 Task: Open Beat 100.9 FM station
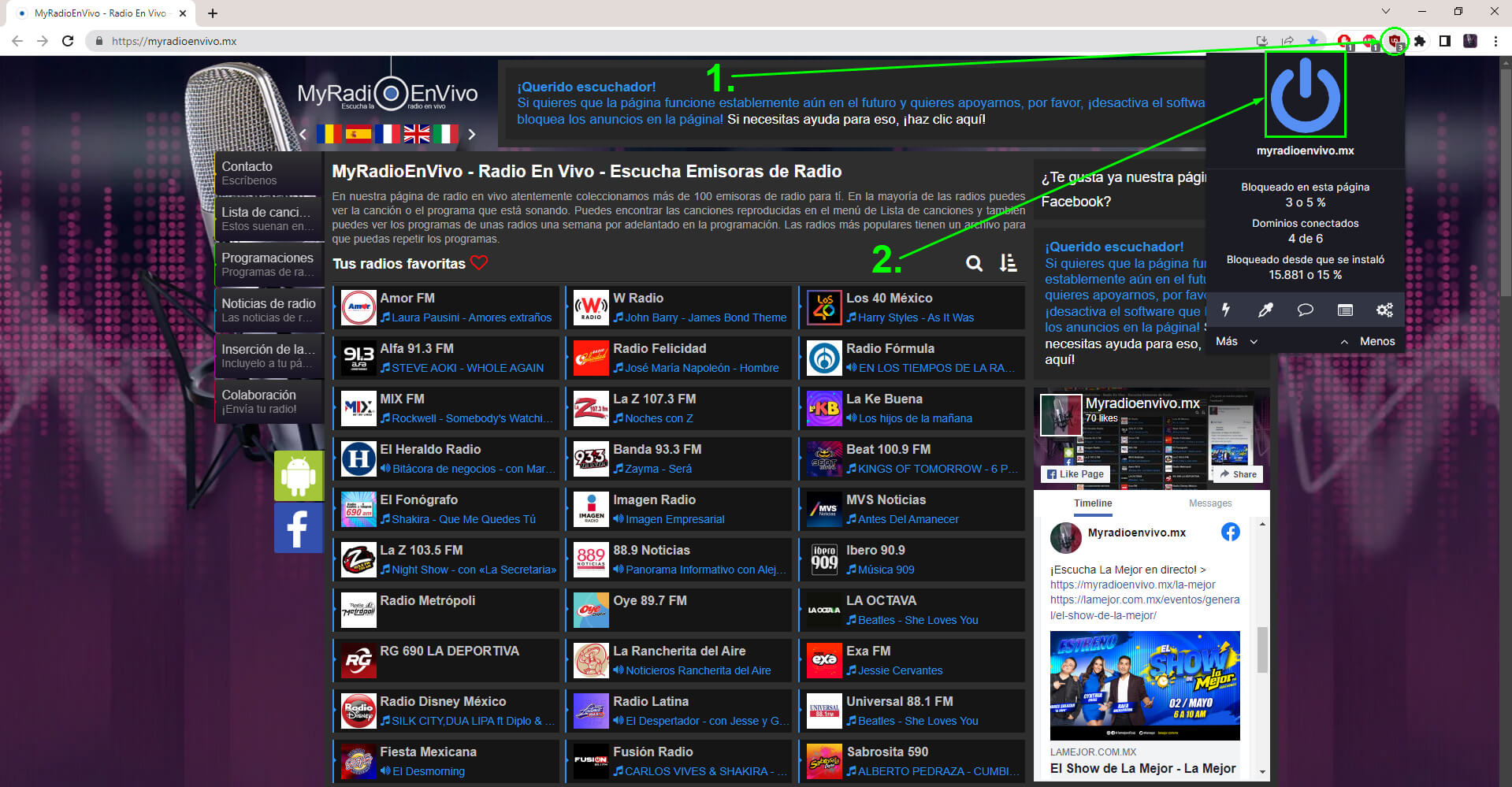tap(912, 458)
